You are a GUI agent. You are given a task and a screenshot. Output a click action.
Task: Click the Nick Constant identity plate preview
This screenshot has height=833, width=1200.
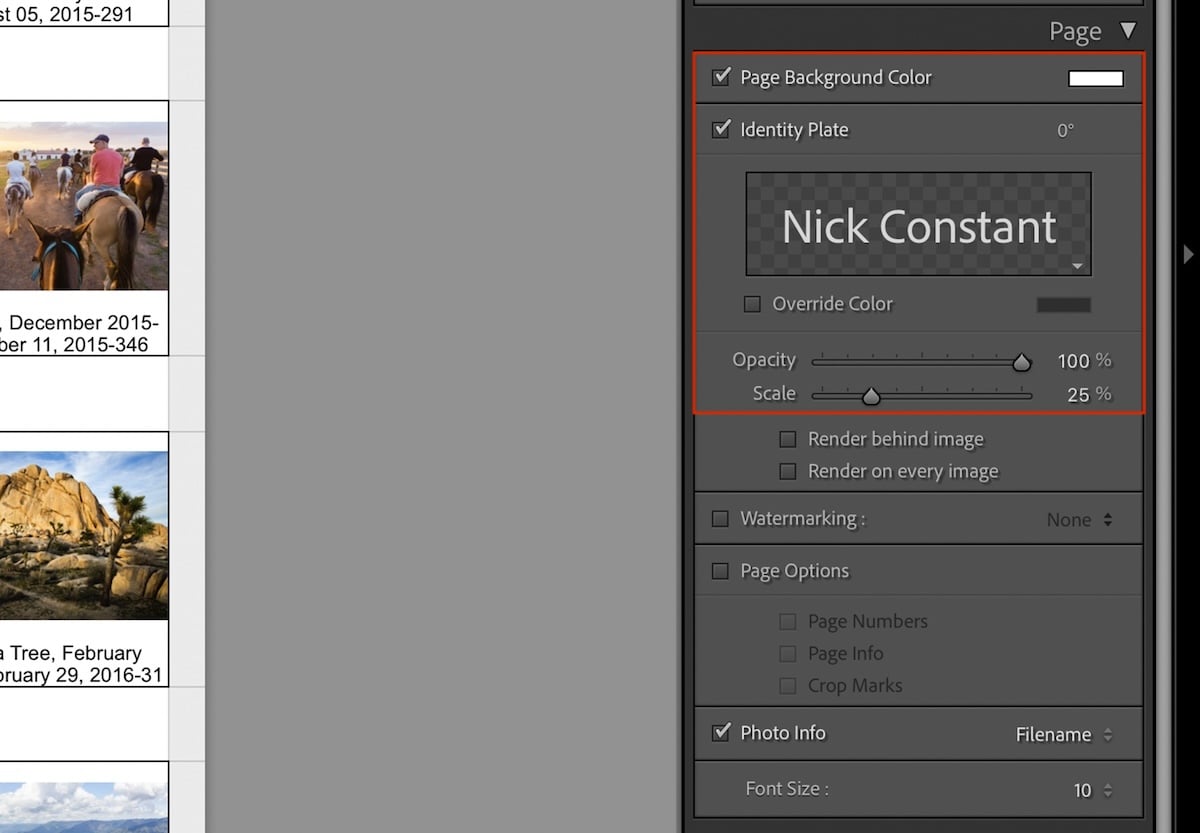click(x=918, y=223)
